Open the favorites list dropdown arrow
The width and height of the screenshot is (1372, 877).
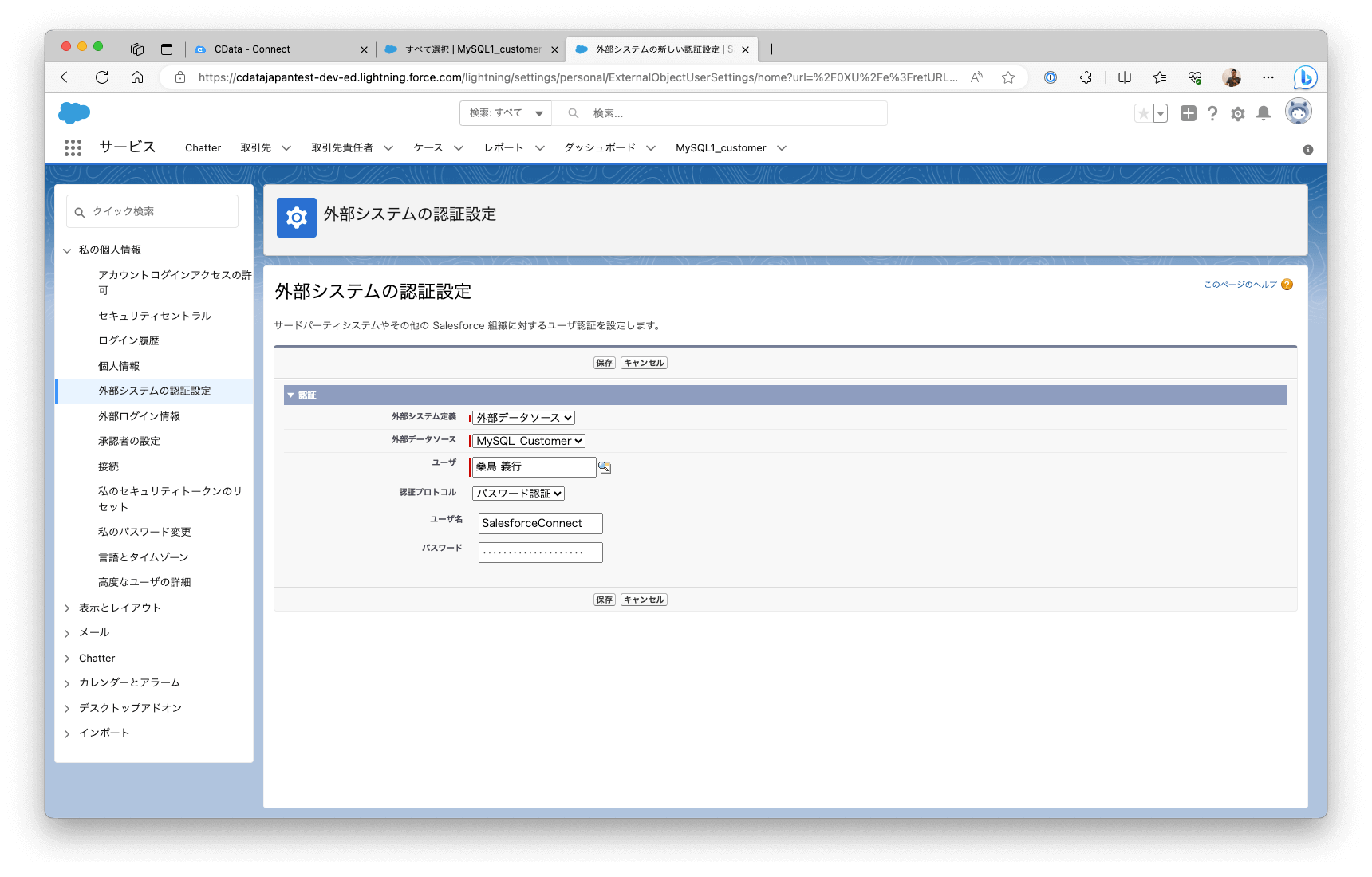1161,113
